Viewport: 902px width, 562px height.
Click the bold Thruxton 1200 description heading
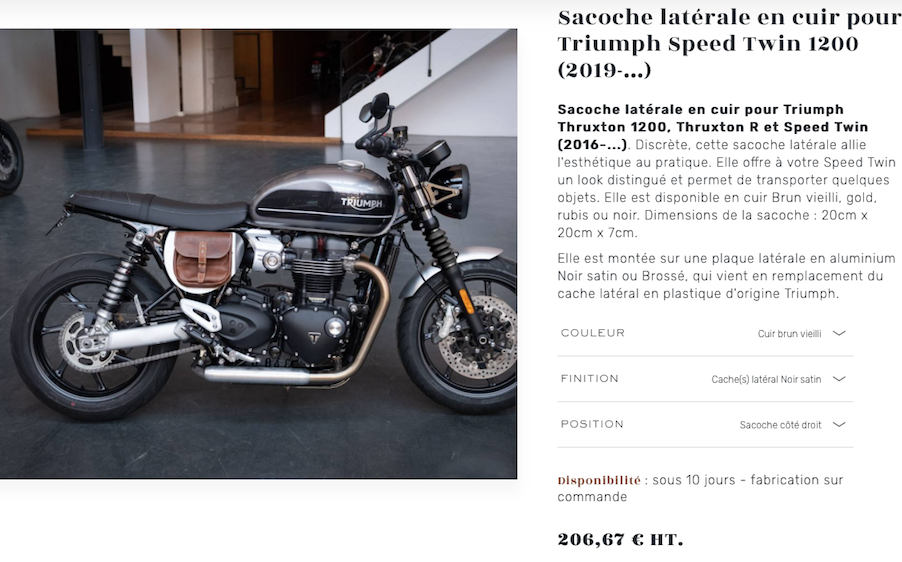point(712,127)
